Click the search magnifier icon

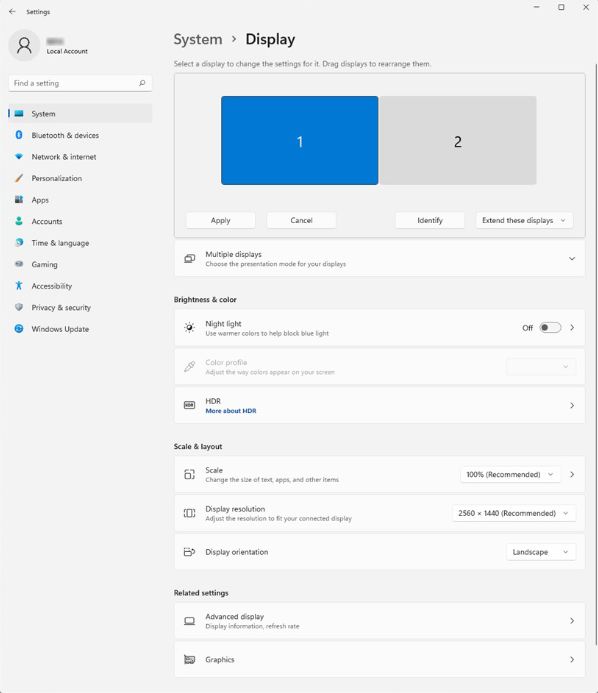pyautogui.click(x=142, y=83)
